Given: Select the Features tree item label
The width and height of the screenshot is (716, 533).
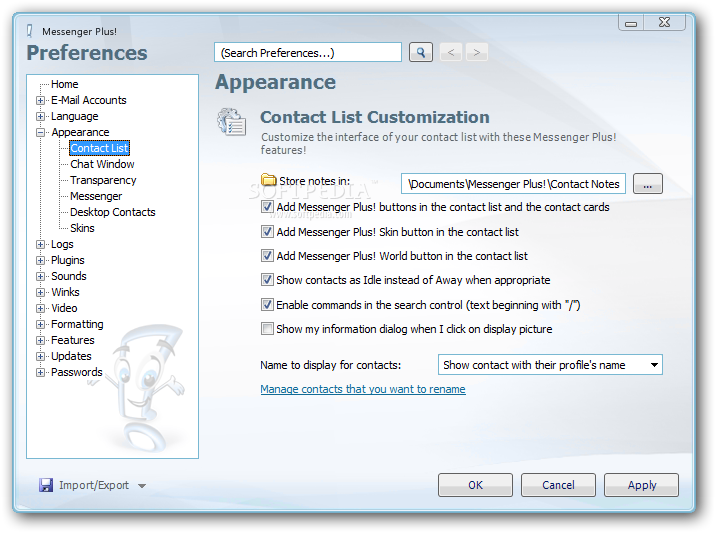Looking at the screenshot, I should (x=73, y=340).
